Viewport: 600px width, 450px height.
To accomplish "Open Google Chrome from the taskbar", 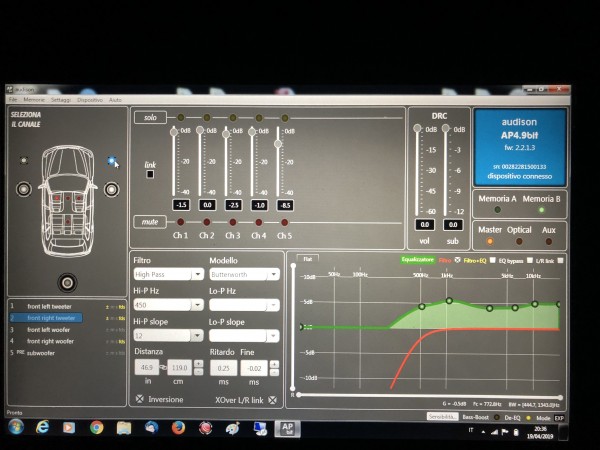I will point(96,427).
